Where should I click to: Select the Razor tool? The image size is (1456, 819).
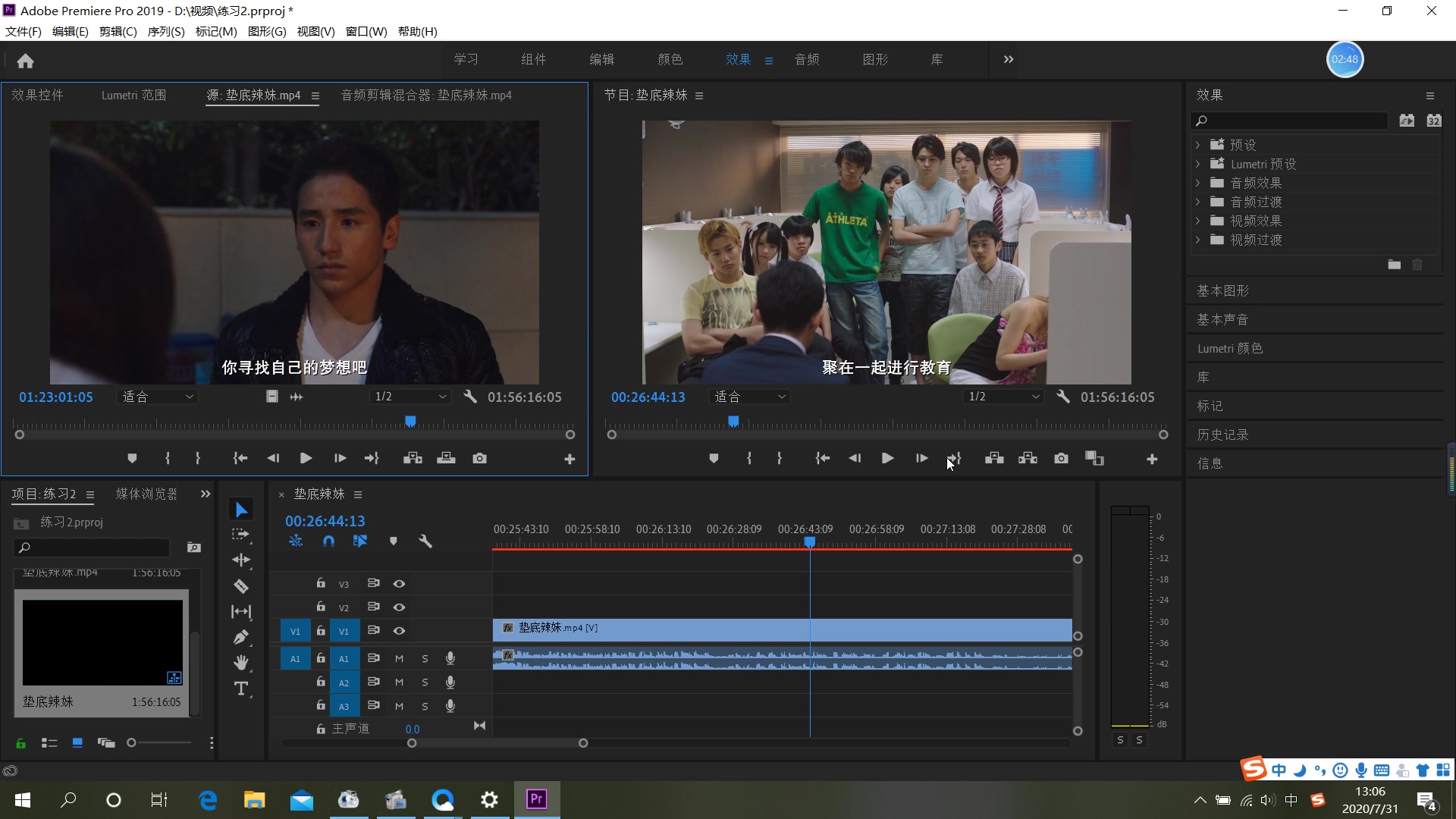[241, 586]
